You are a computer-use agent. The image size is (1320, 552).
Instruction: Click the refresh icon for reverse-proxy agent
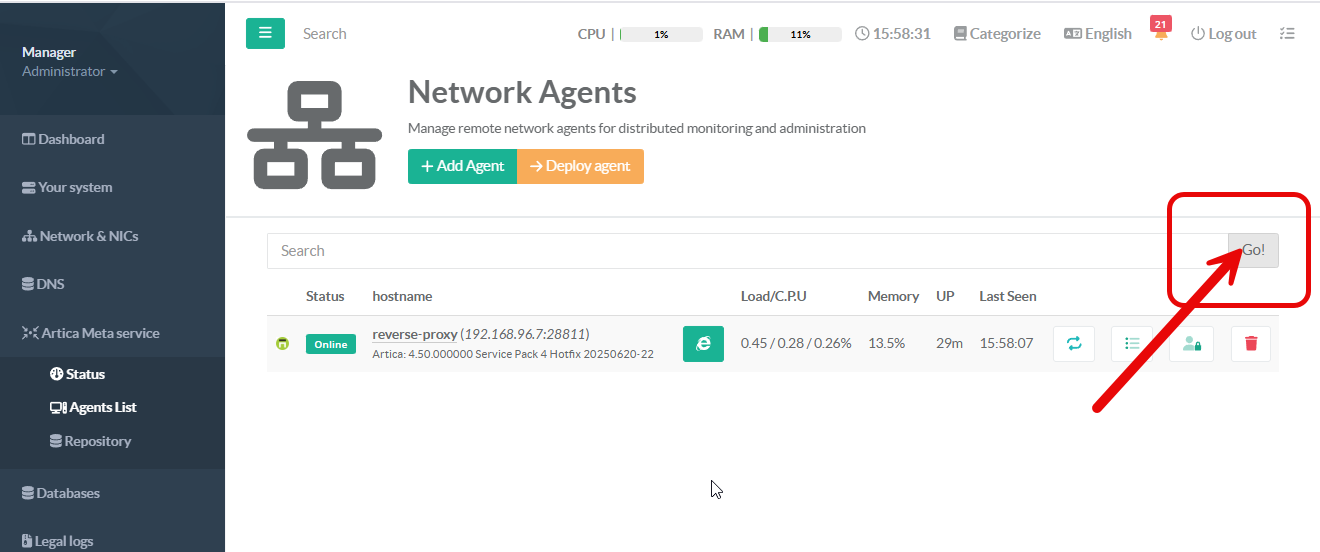(1074, 343)
